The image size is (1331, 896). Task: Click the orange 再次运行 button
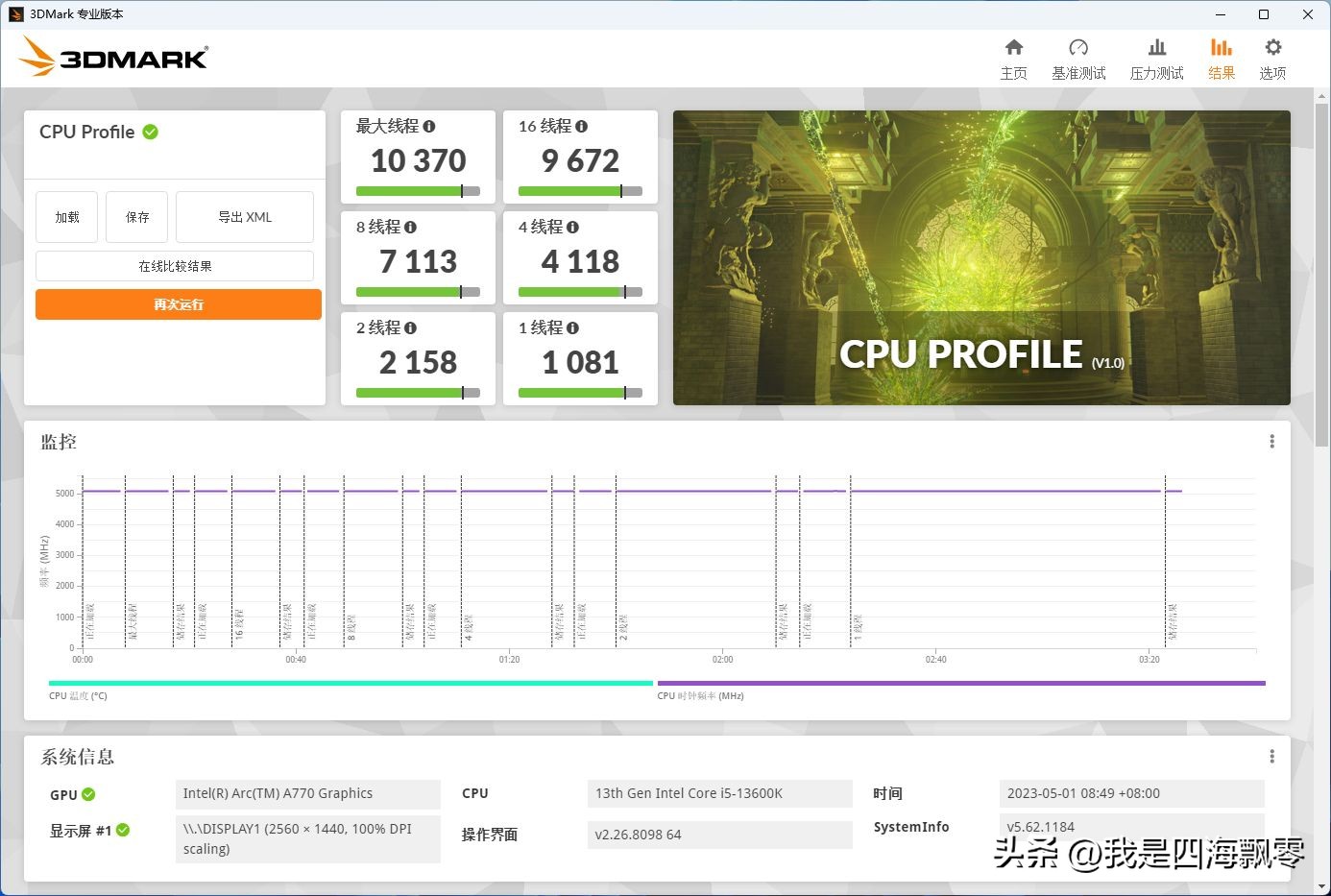pos(178,303)
